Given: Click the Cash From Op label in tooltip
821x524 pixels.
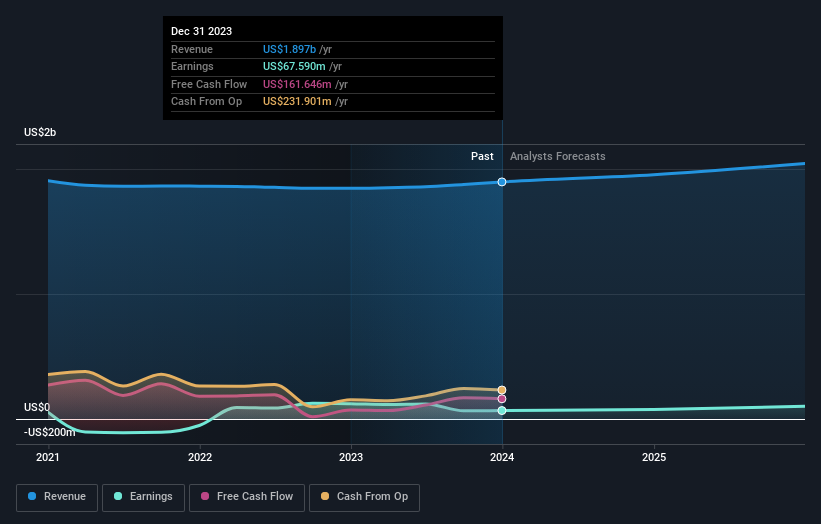Looking at the screenshot, I should pos(206,102).
